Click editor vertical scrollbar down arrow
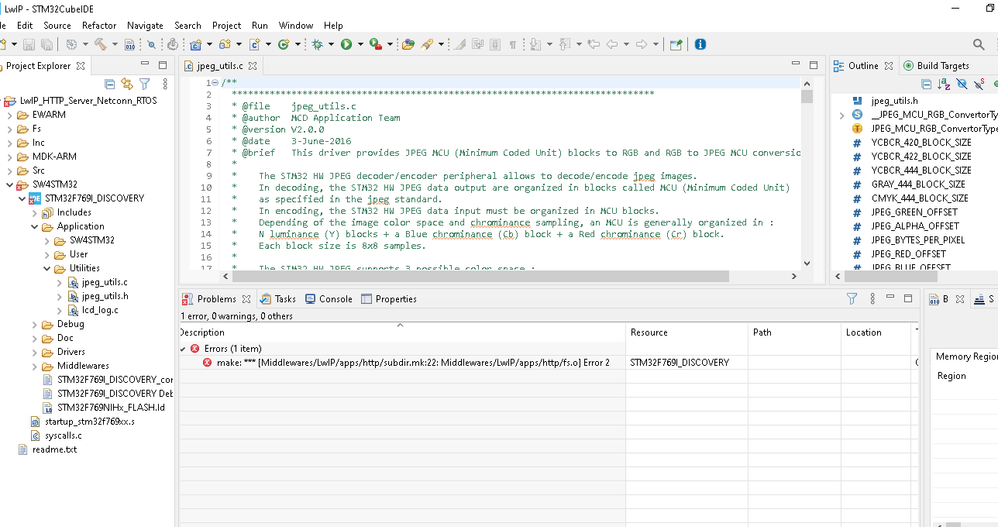 tap(807, 263)
